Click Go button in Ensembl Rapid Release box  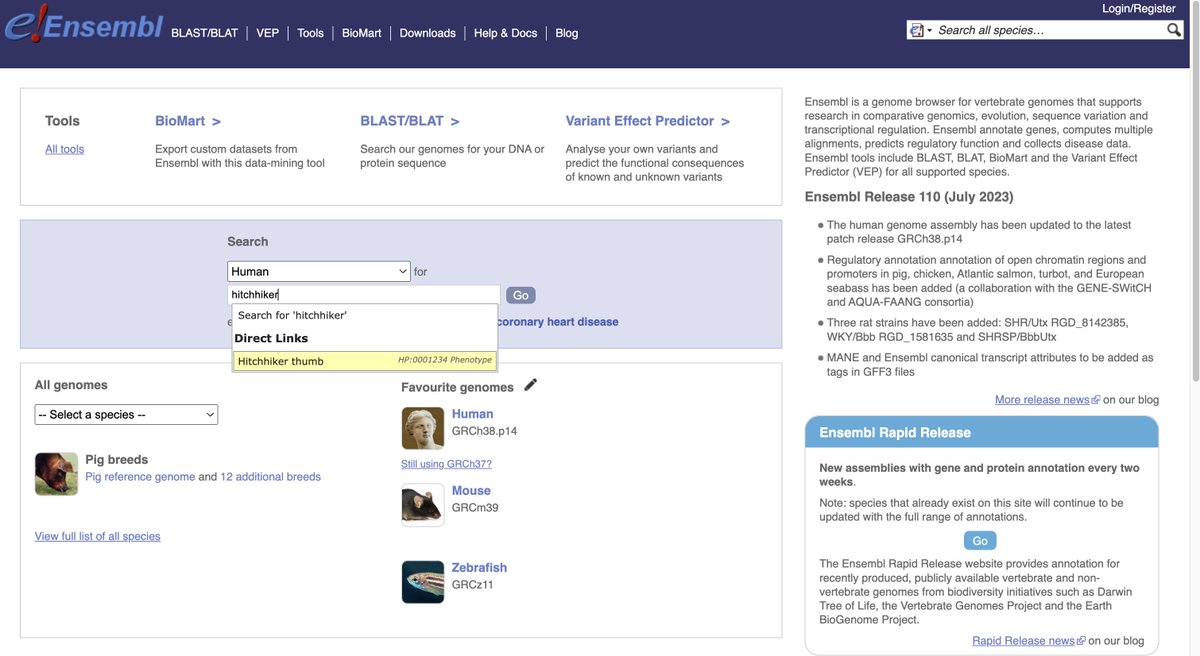(x=980, y=541)
